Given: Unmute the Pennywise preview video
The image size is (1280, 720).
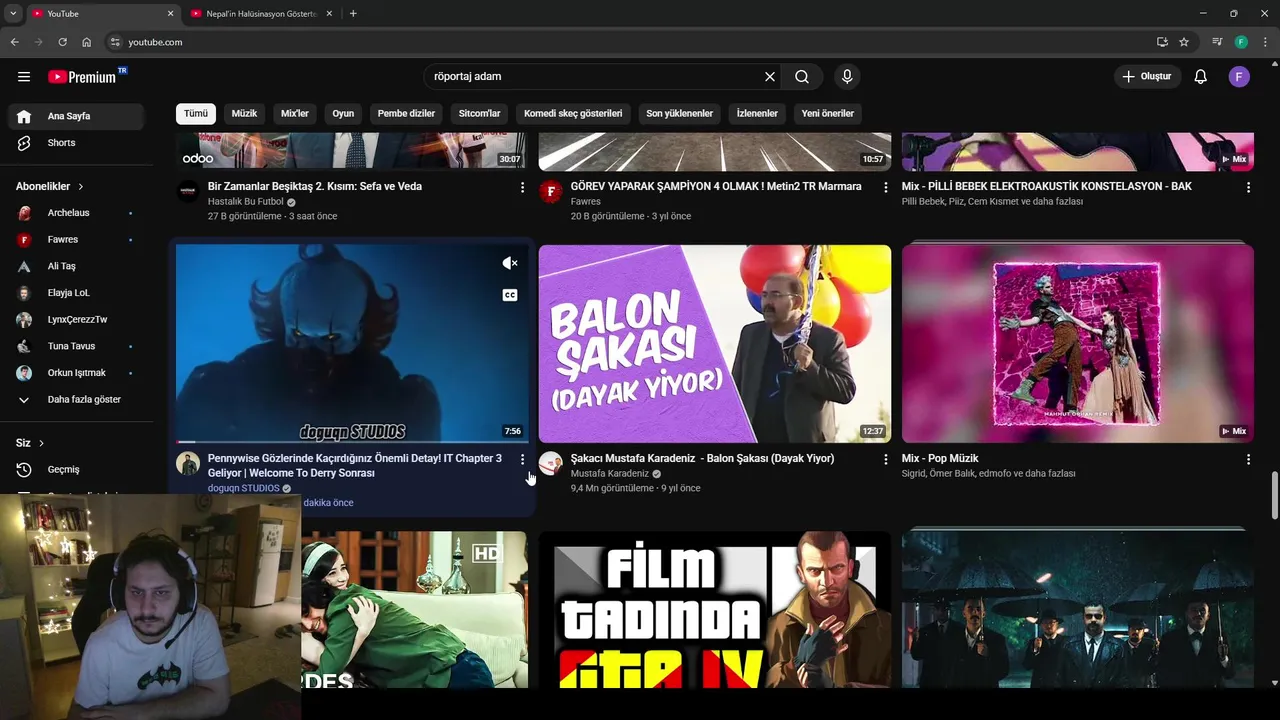Looking at the screenshot, I should [510, 263].
